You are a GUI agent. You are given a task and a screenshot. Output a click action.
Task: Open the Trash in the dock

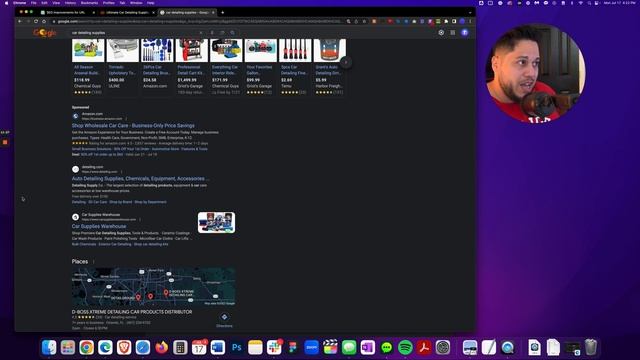pos(591,347)
